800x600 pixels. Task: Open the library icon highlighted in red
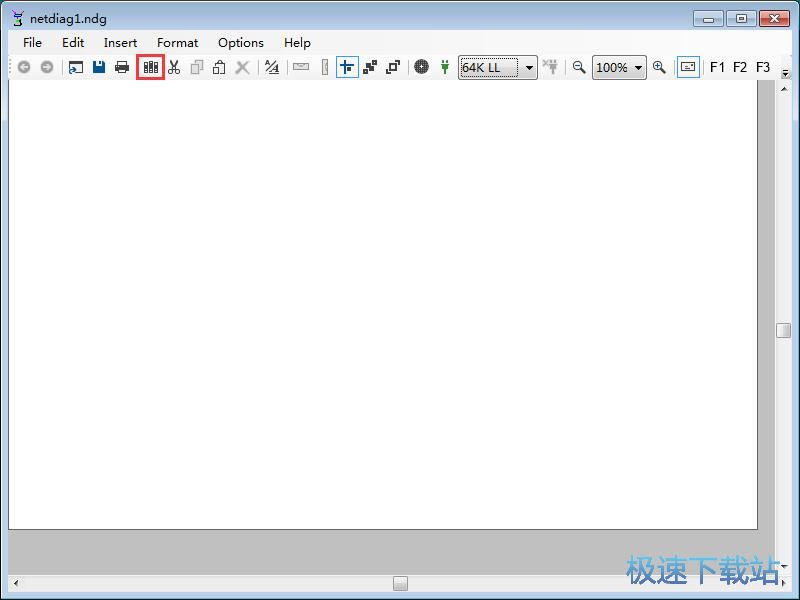point(151,67)
